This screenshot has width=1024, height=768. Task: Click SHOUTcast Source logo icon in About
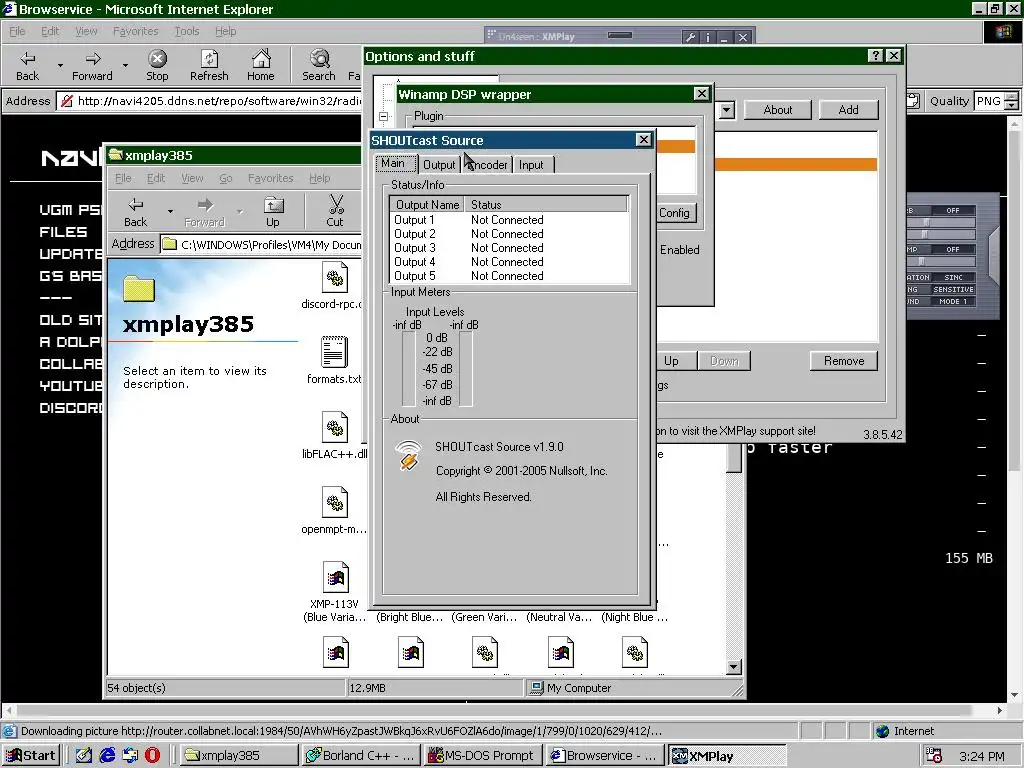tap(409, 455)
